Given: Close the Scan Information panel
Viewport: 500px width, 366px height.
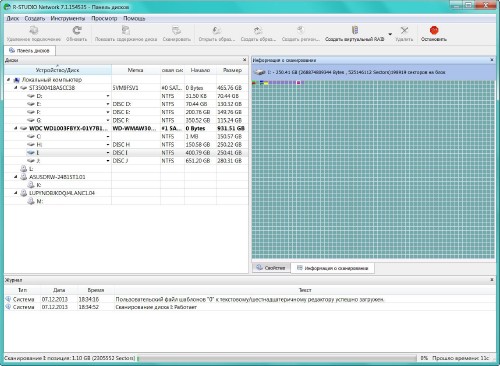Looking at the screenshot, I should coord(492,60).
